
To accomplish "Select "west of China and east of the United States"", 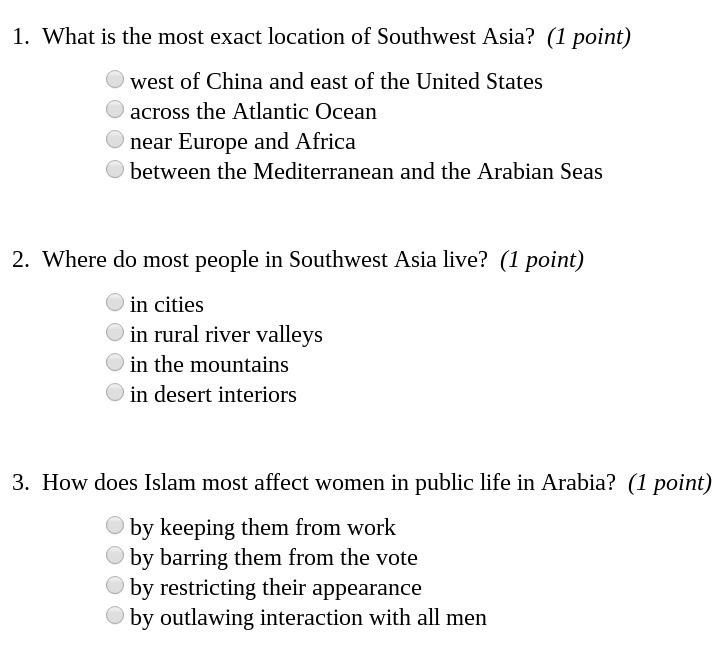I will coord(115,79).
